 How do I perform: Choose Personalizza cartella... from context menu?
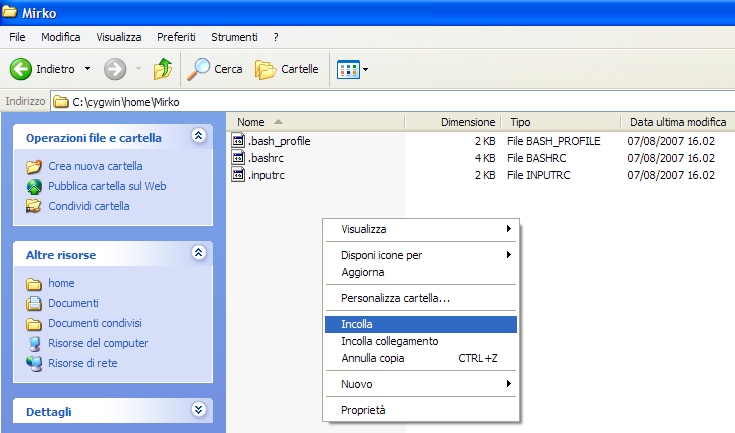tap(421, 298)
